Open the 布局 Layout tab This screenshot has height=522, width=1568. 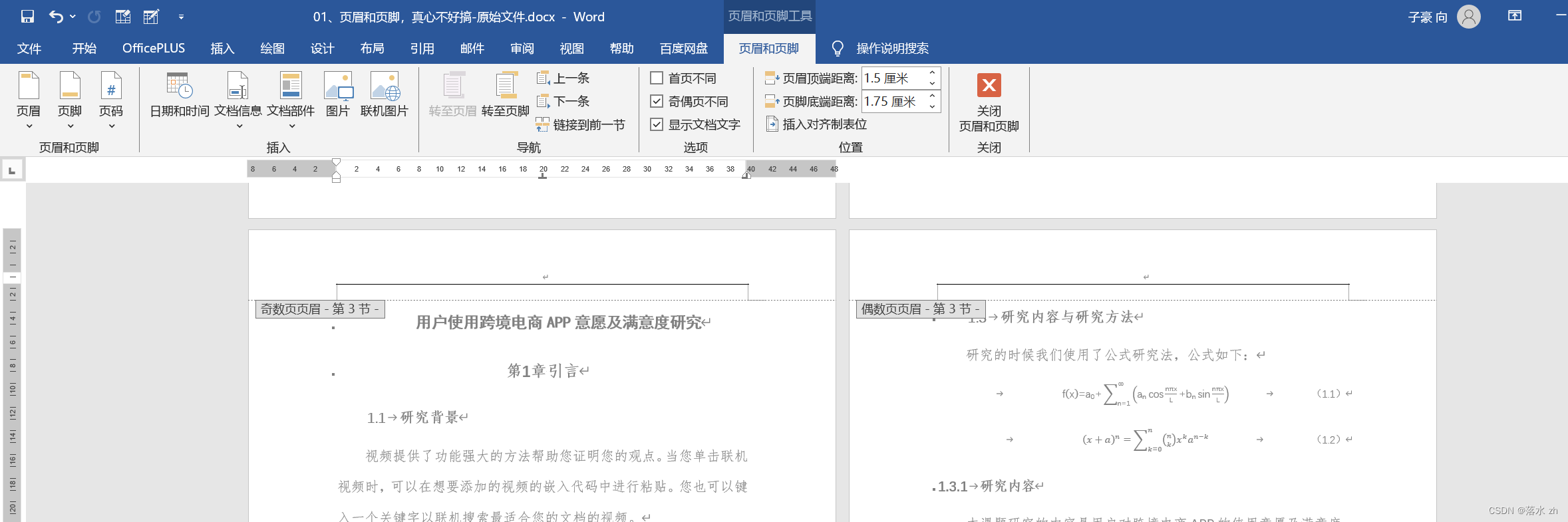point(373,49)
